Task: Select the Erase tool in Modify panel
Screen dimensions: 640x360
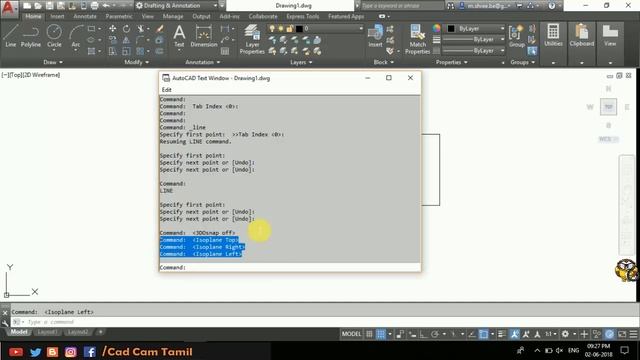Action: pyautogui.click(x=160, y=29)
